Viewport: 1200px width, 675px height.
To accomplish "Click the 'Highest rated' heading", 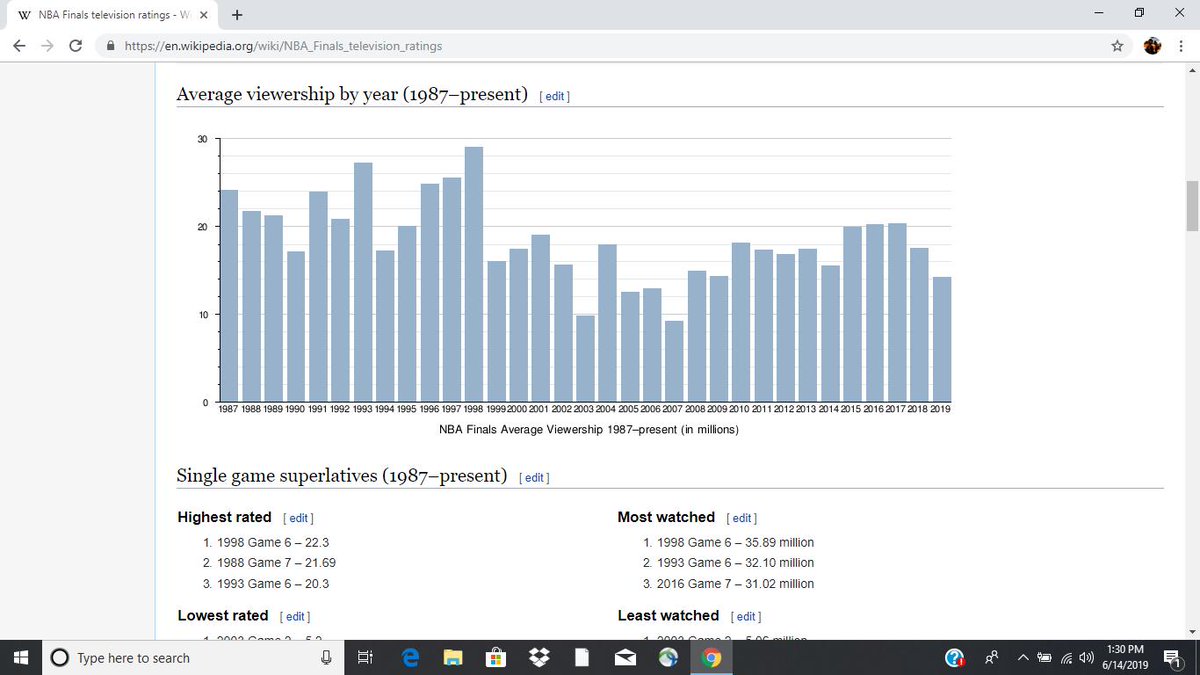I will [224, 517].
